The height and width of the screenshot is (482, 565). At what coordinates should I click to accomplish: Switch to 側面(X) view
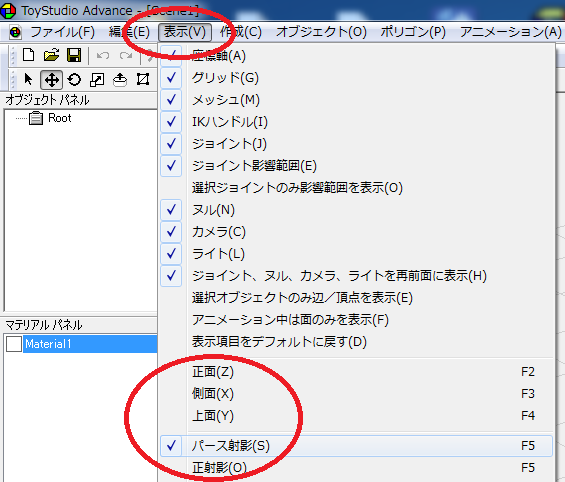[356, 393]
